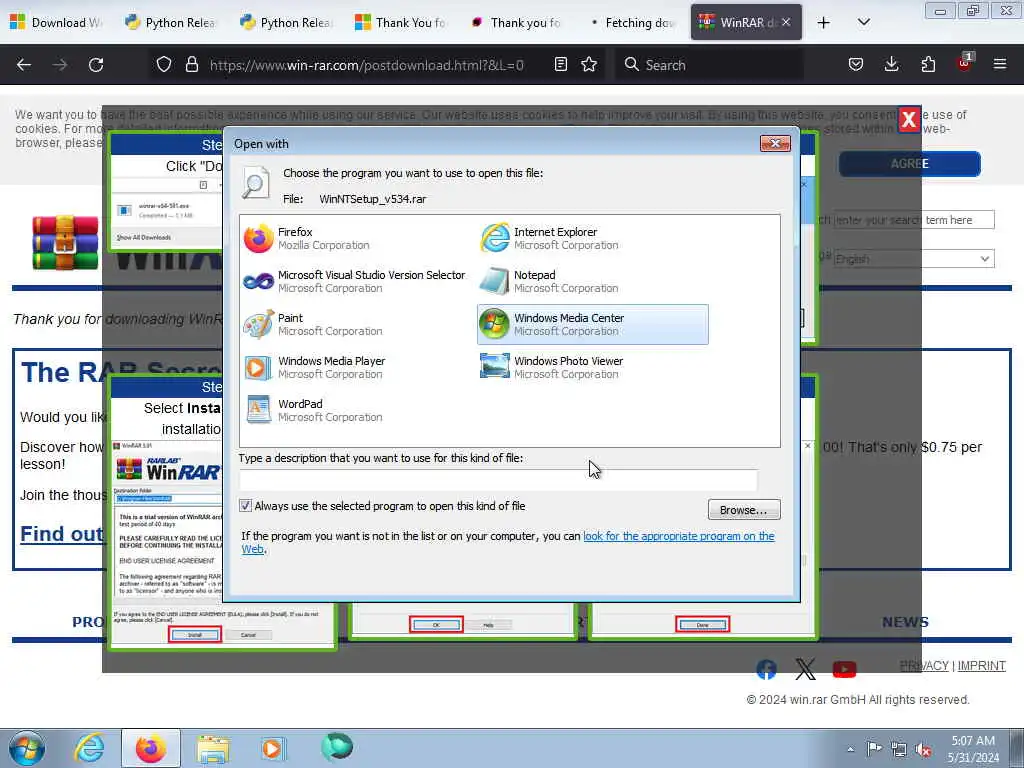Screen dimensions: 1024x768
Task: Click the AGREE cookie button
Action: [x=910, y=164]
